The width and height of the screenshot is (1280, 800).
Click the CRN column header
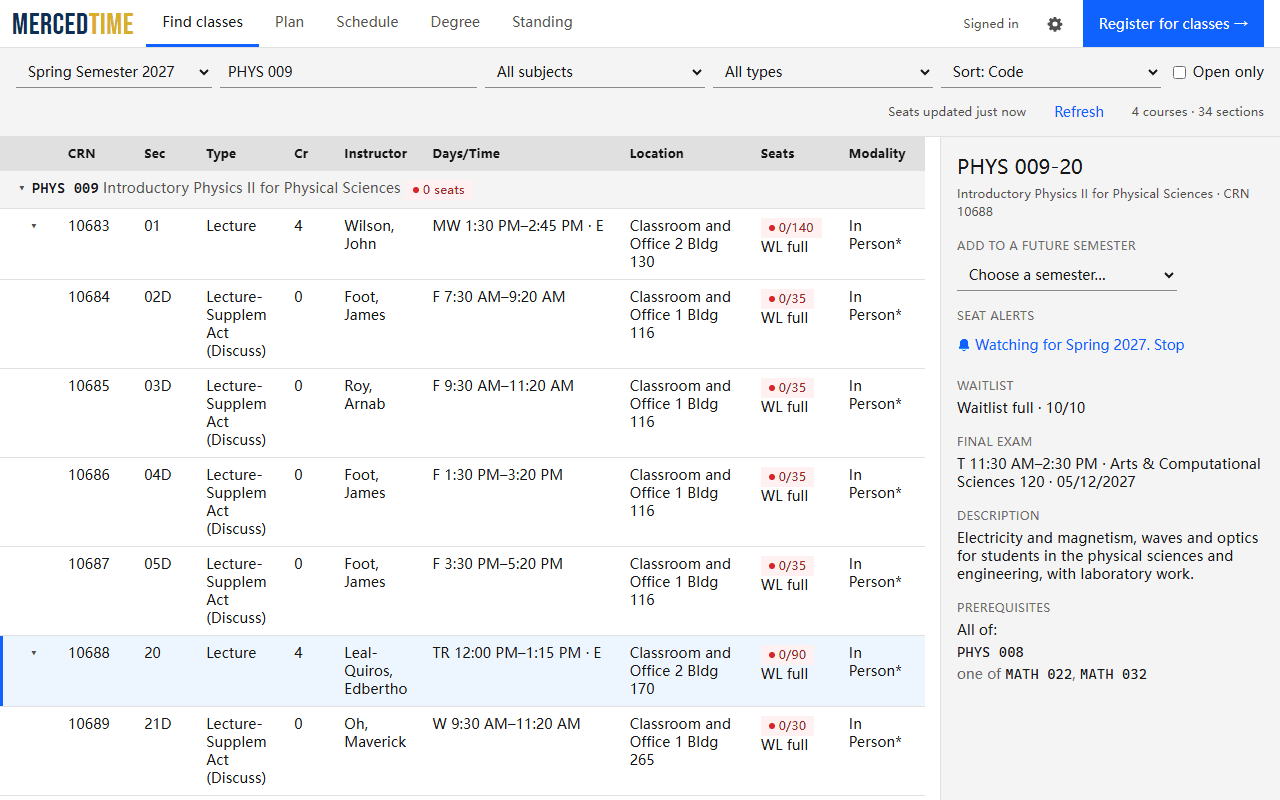(82, 154)
